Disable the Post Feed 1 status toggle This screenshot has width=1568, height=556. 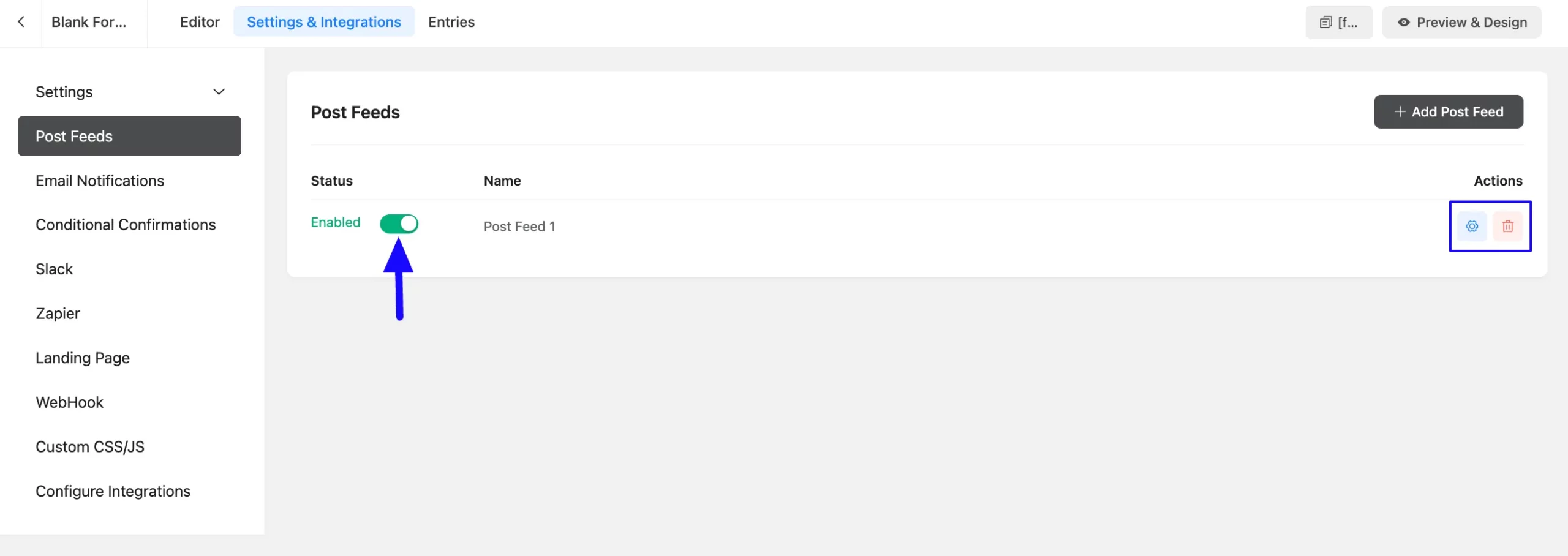[399, 224]
